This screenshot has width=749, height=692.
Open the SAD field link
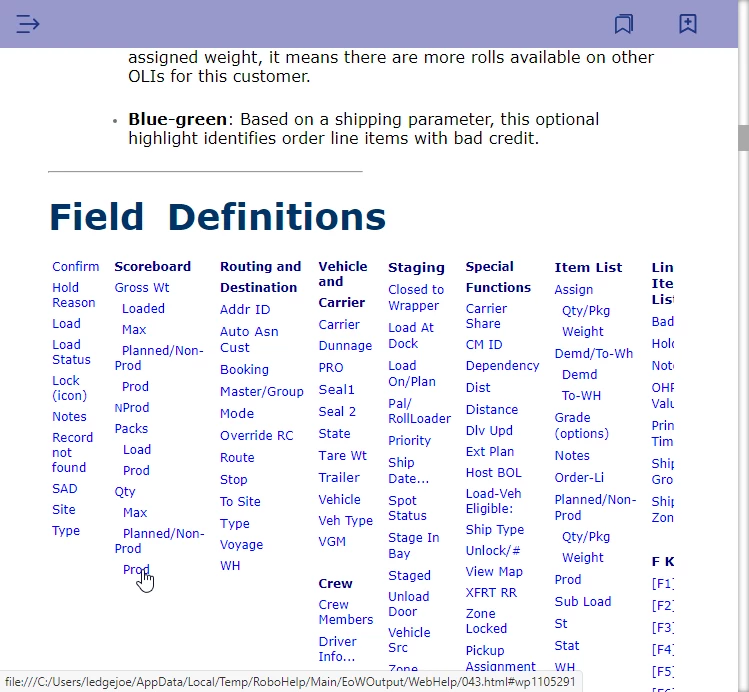click(64, 489)
